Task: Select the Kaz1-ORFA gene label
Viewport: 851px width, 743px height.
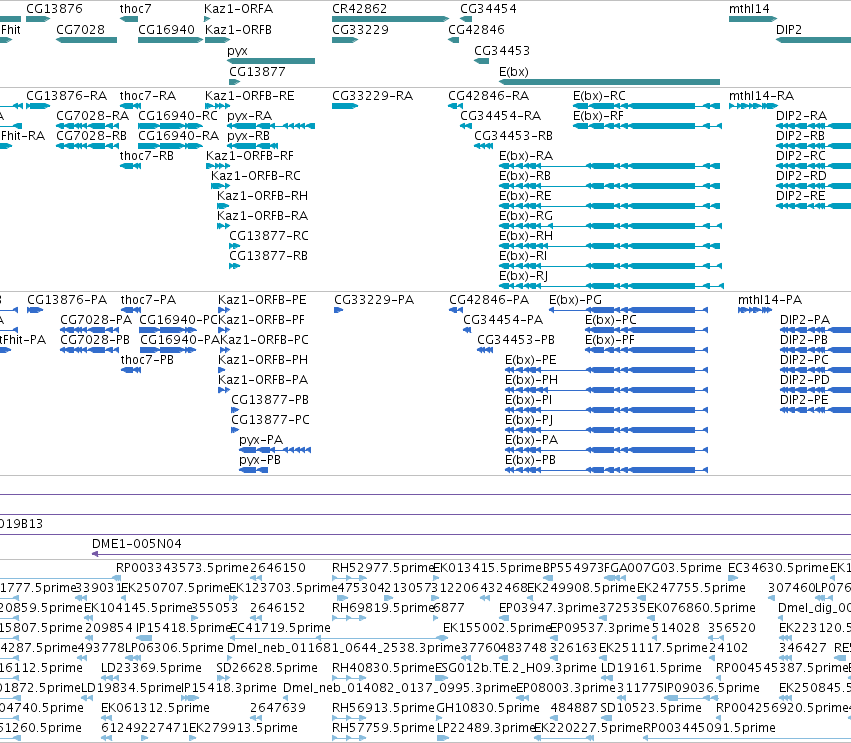Action: point(239,9)
